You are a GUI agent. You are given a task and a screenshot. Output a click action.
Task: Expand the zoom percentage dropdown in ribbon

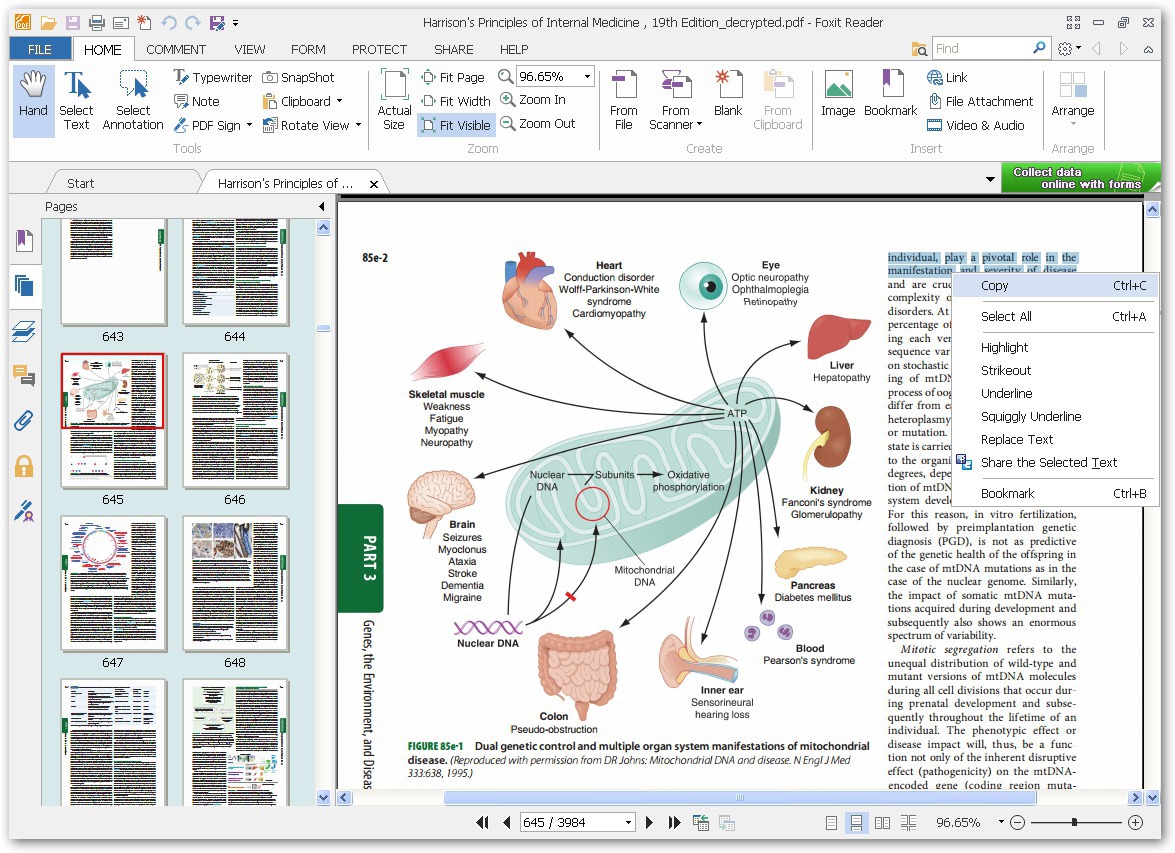tap(587, 77)
